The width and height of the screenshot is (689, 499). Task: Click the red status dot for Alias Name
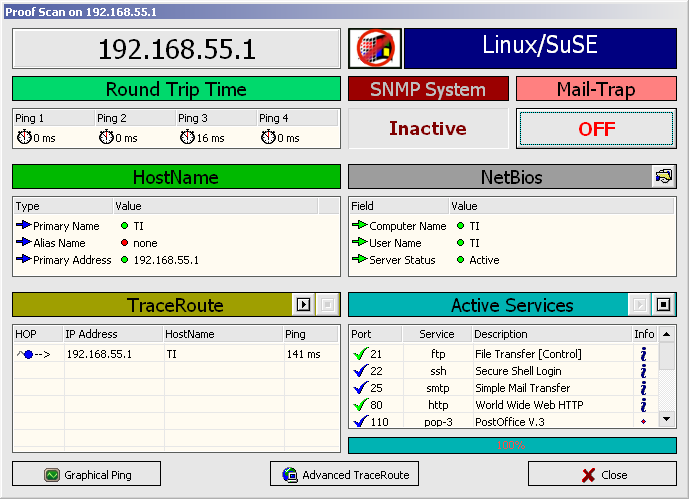(x=124, y=242)
